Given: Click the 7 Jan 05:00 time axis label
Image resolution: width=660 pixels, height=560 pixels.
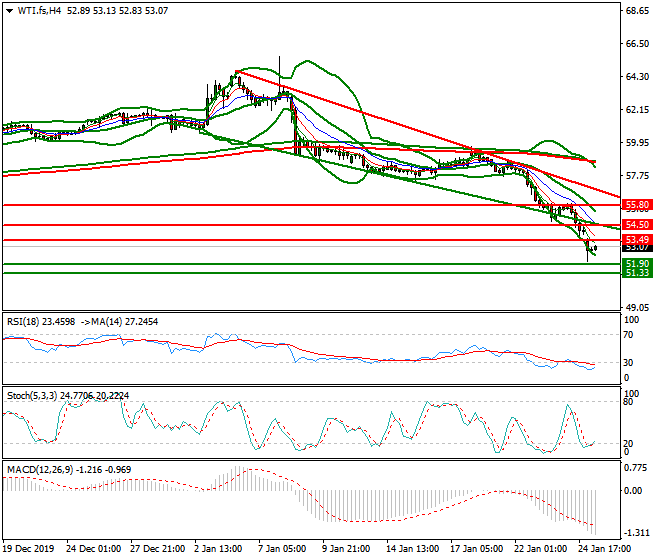Looking at the screenshot, I should coord(282,549).
